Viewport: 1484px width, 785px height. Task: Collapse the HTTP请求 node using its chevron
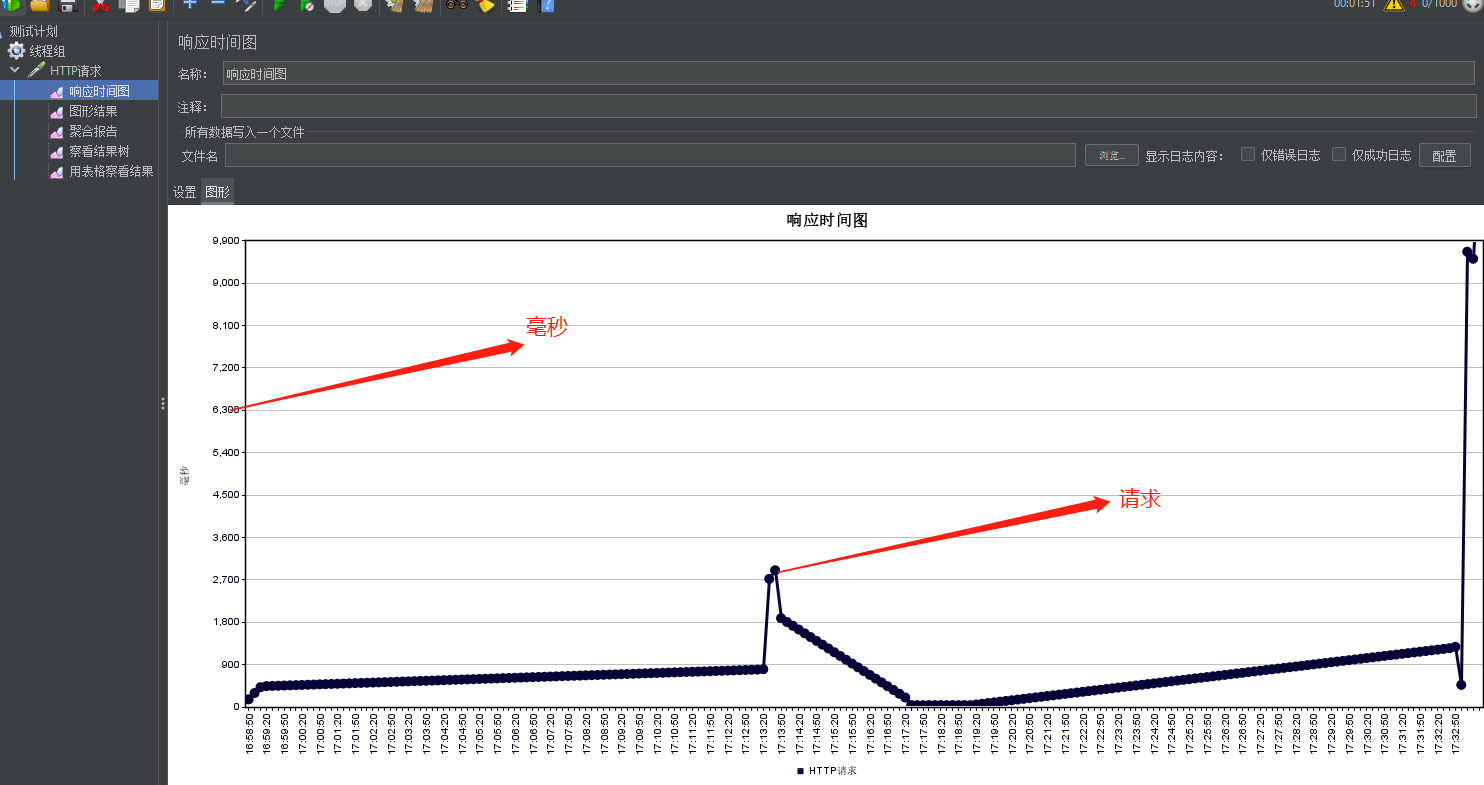click(x=15, y=71)
